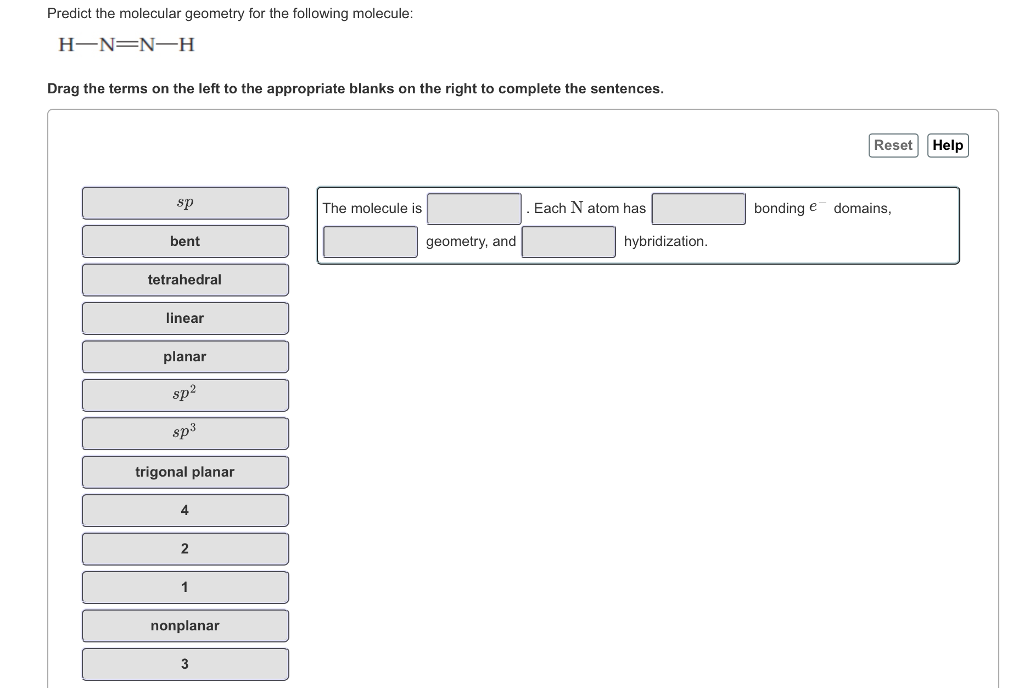Click the Reset button
The image size is (1024, 688).
pos(893,145)
